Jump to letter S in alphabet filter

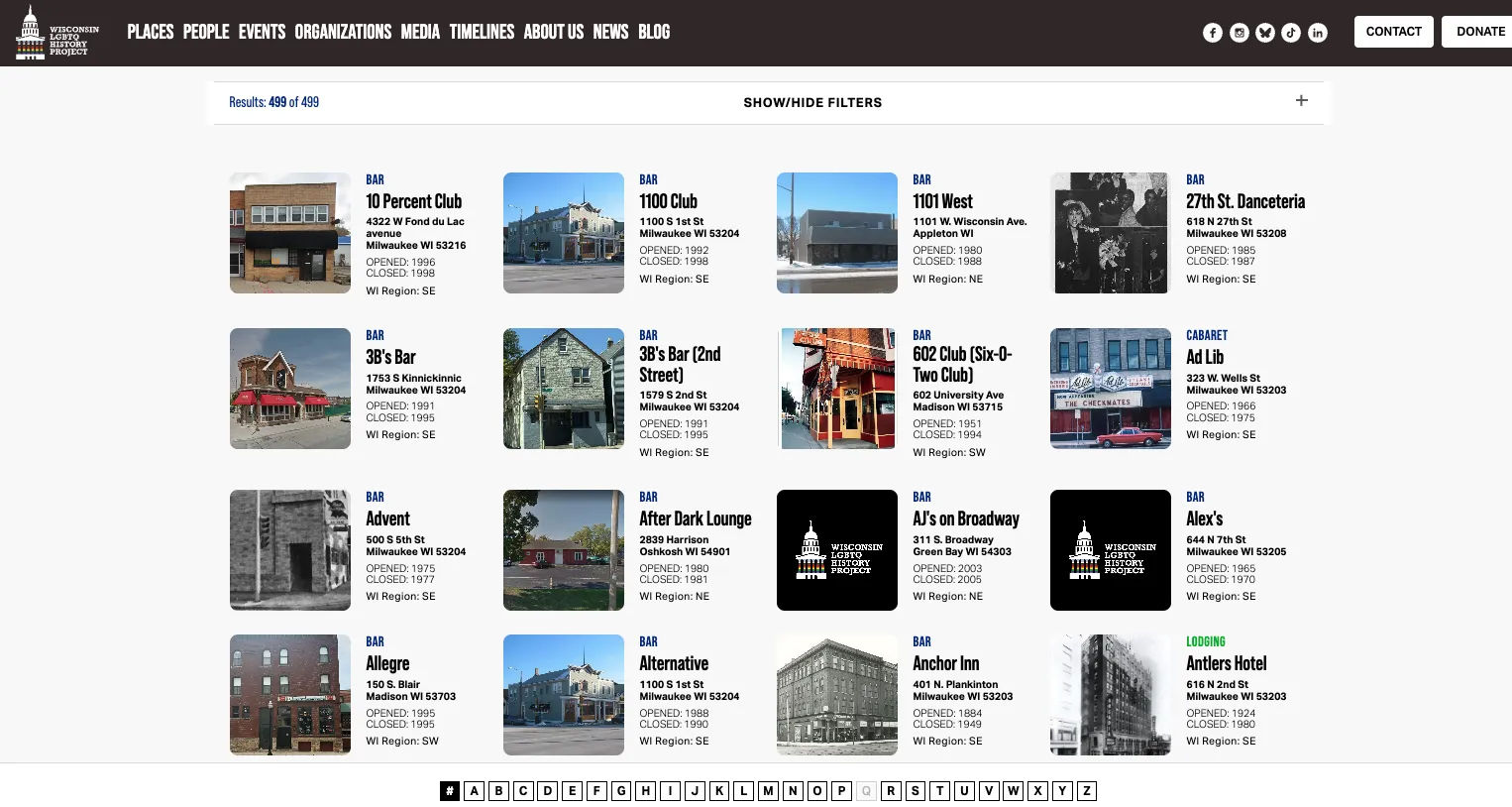click(x=915, y=790)
